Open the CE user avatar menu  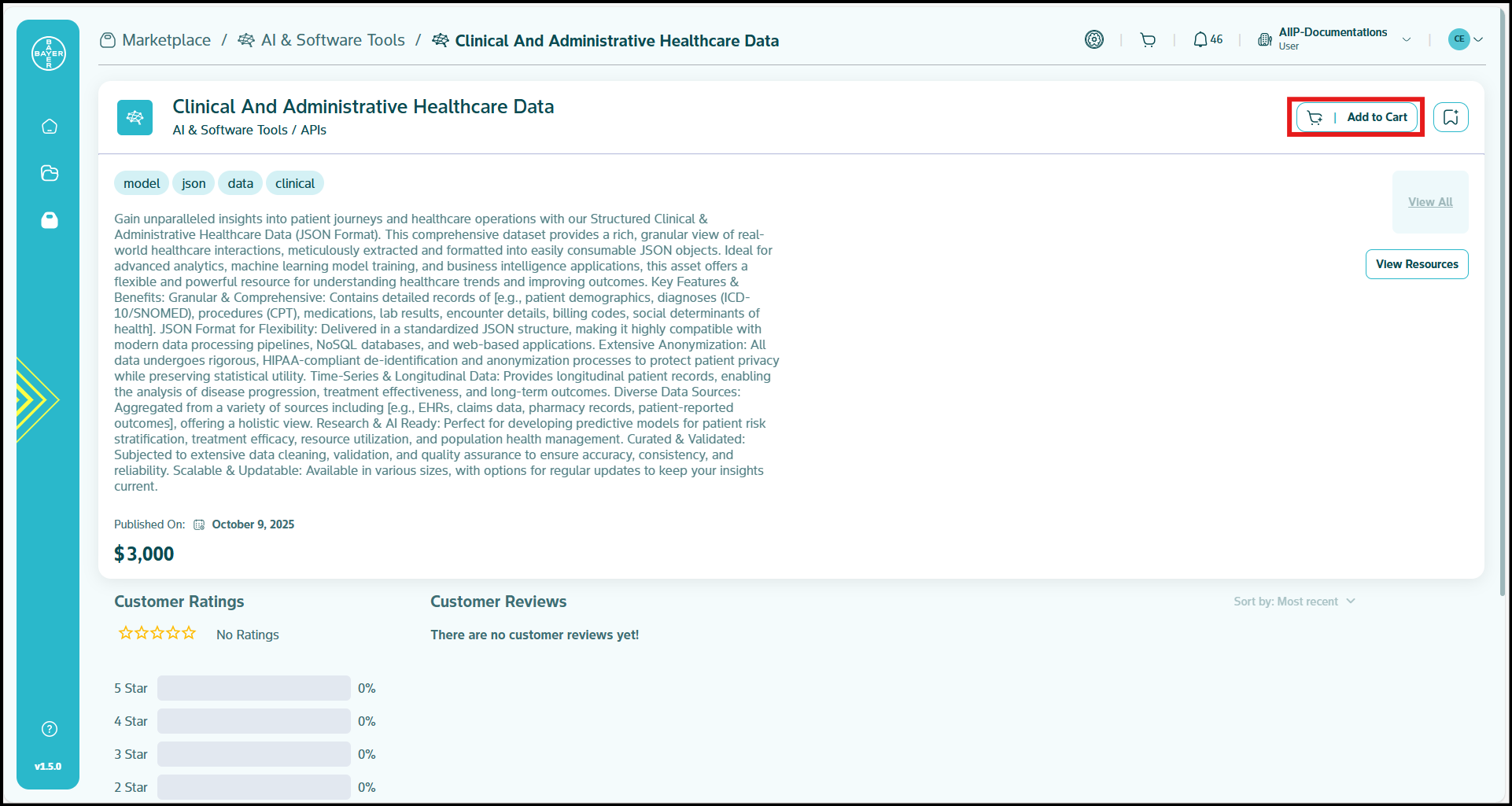click(x=1466, y=39)
